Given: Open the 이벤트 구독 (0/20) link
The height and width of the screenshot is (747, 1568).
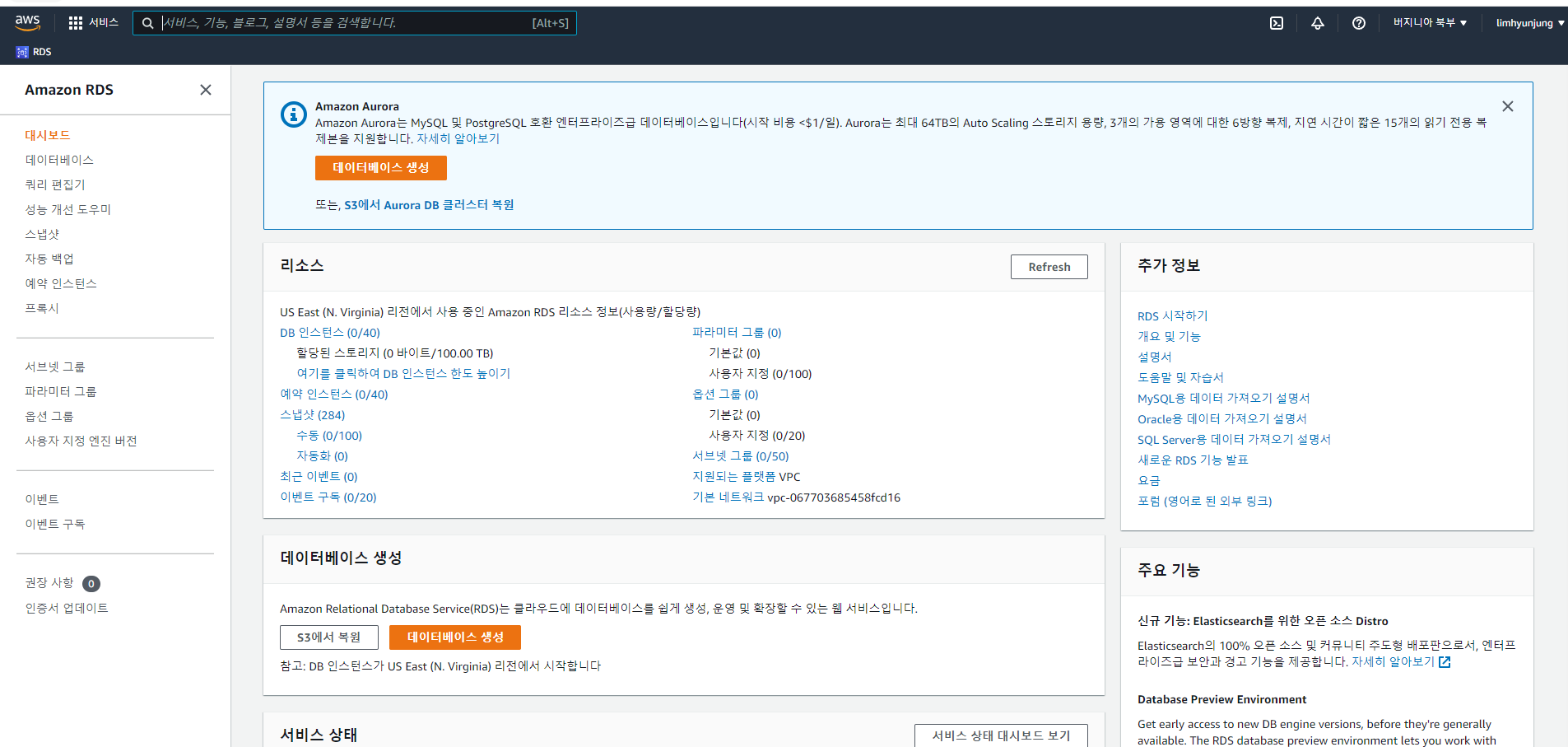Looking at the screenshot, I should [x=328, y=497].
